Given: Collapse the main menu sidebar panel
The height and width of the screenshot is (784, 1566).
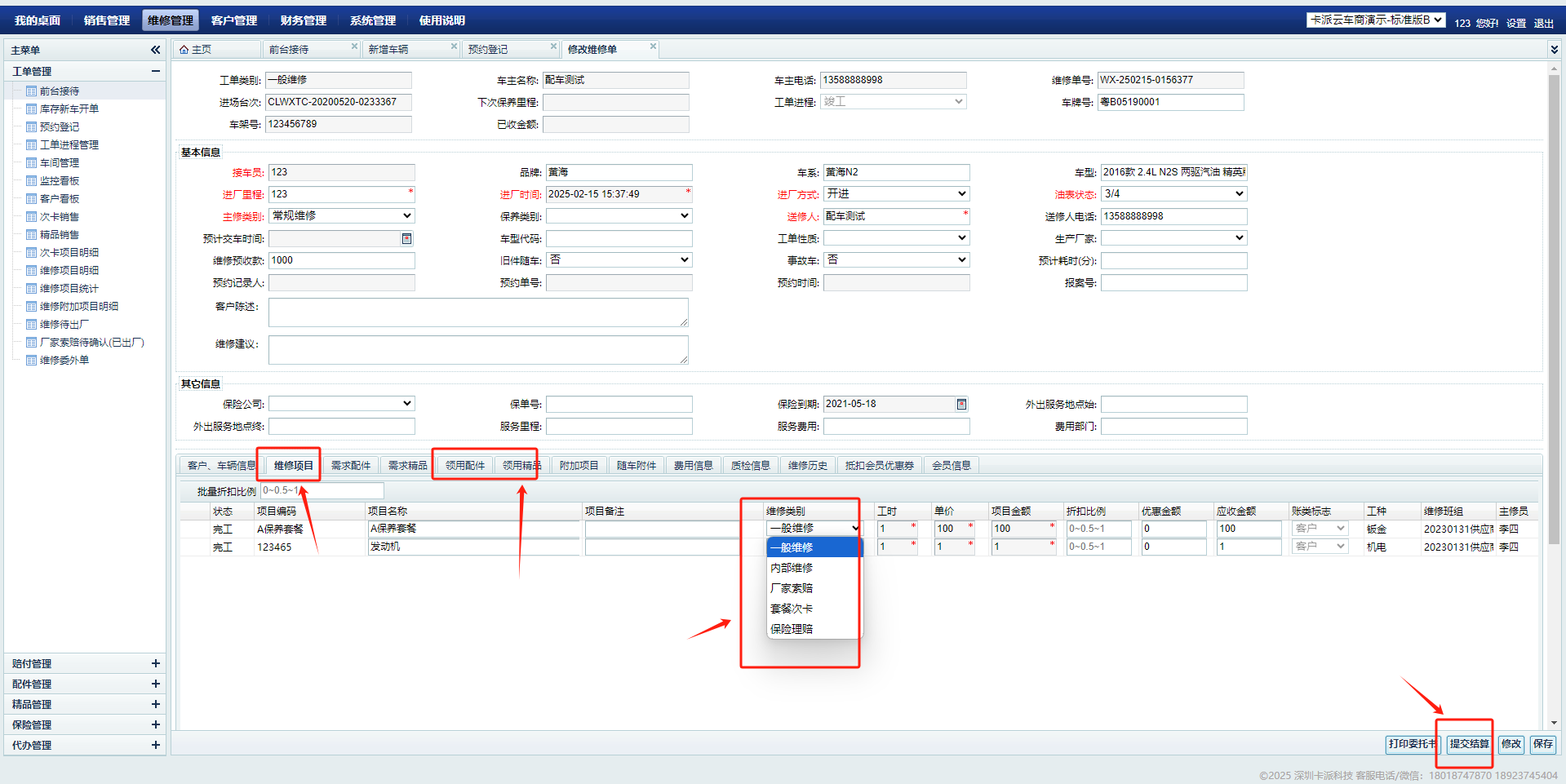Looking at the screenshot, I should point(155,50).
